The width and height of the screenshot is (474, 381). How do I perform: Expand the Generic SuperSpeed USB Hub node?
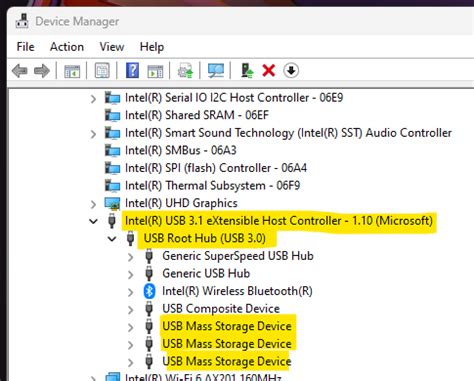pos(130,257)
